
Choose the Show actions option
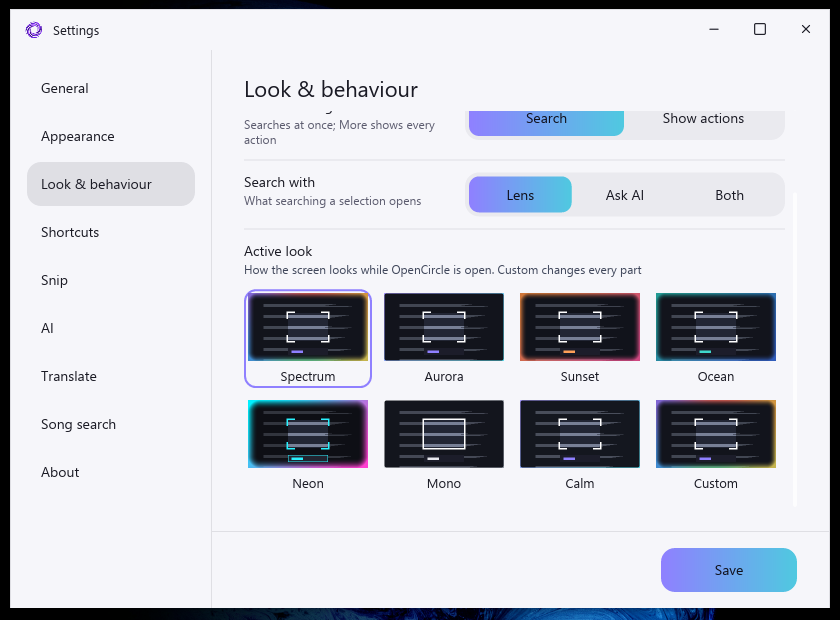tap(703, 122)
